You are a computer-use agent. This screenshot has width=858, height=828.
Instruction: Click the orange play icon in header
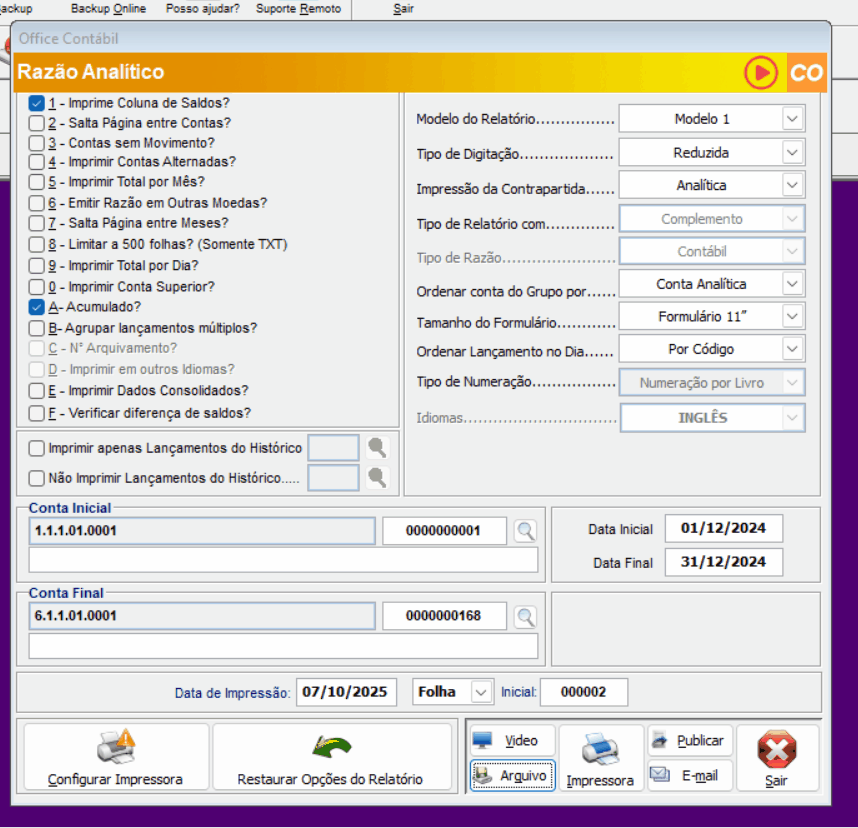(761, 73)
